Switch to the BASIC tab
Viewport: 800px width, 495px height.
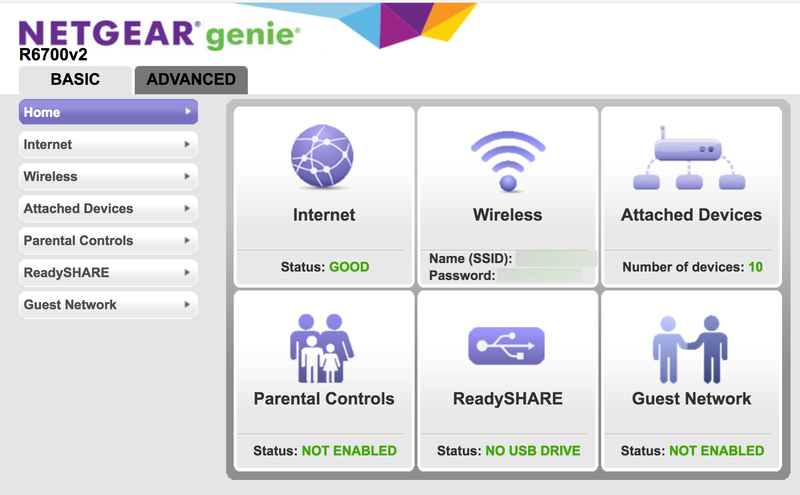click(75, 80)
